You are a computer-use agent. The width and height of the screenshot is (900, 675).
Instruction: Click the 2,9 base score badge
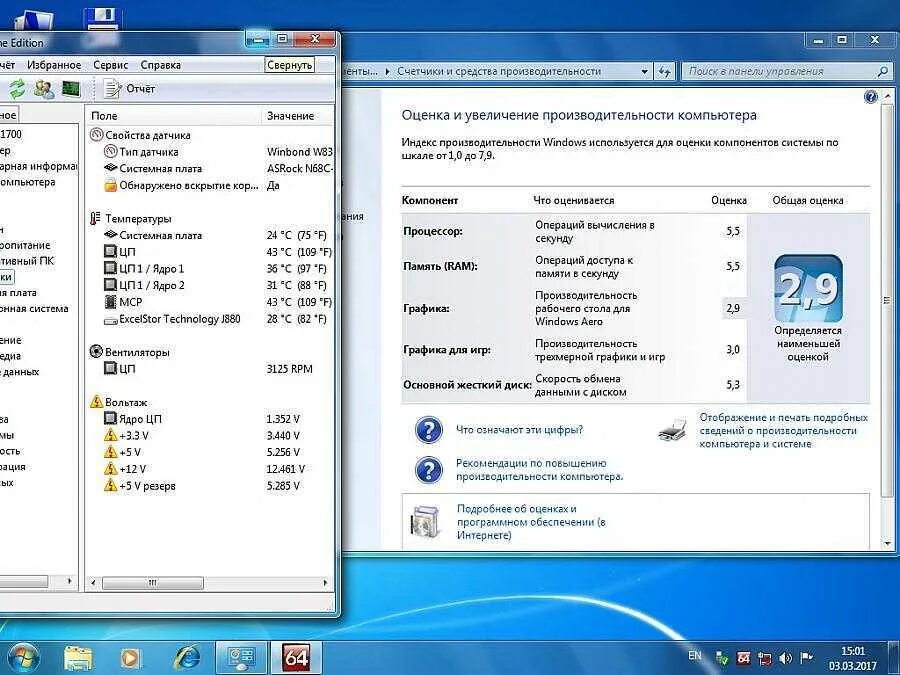(x=808, y=288)
